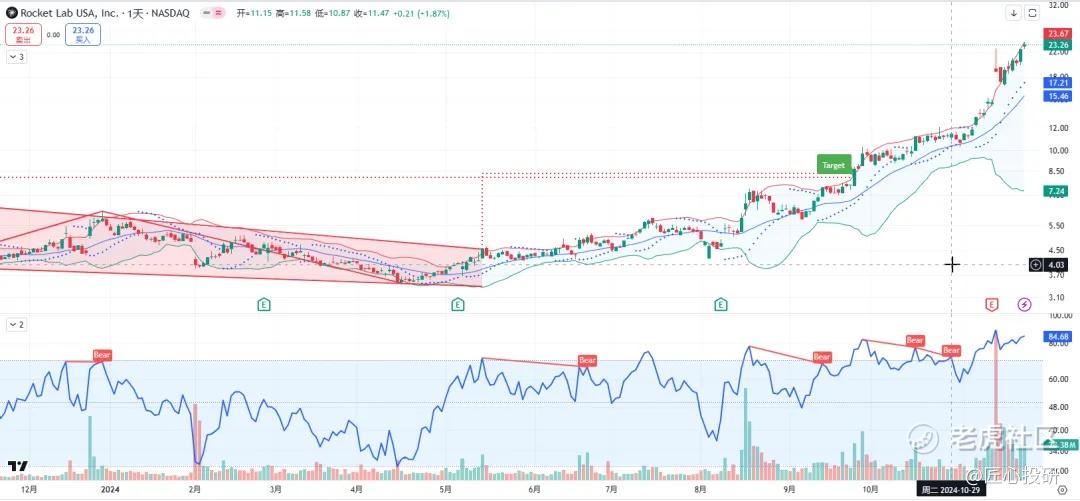Click the 6月 label on the time axis

[534, 490]
